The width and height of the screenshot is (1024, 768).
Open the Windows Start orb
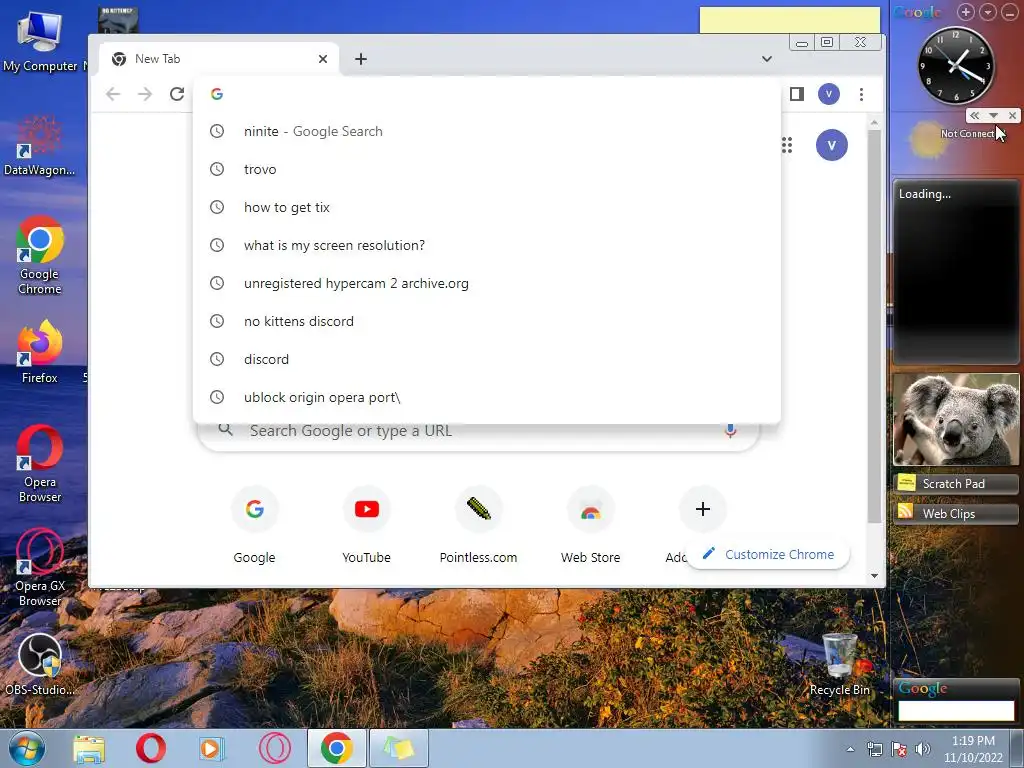pyautogui.click(x=26, y=748)
